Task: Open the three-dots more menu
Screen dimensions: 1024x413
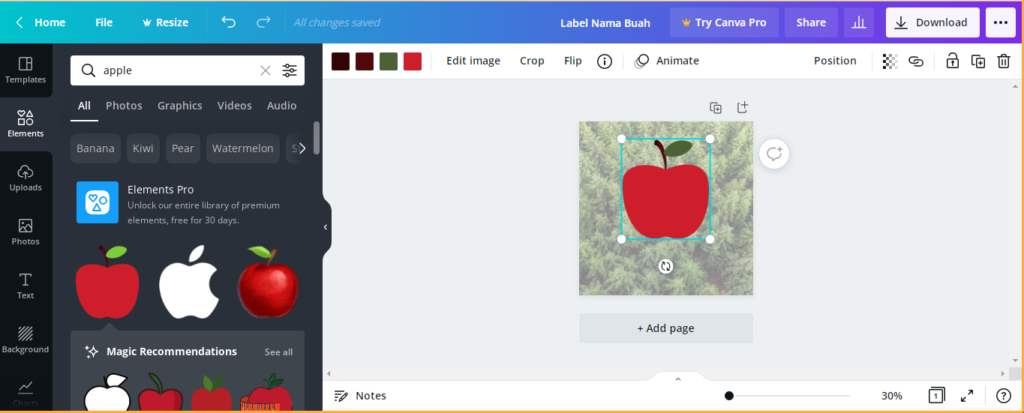Action: click(x=1000, y=23)
